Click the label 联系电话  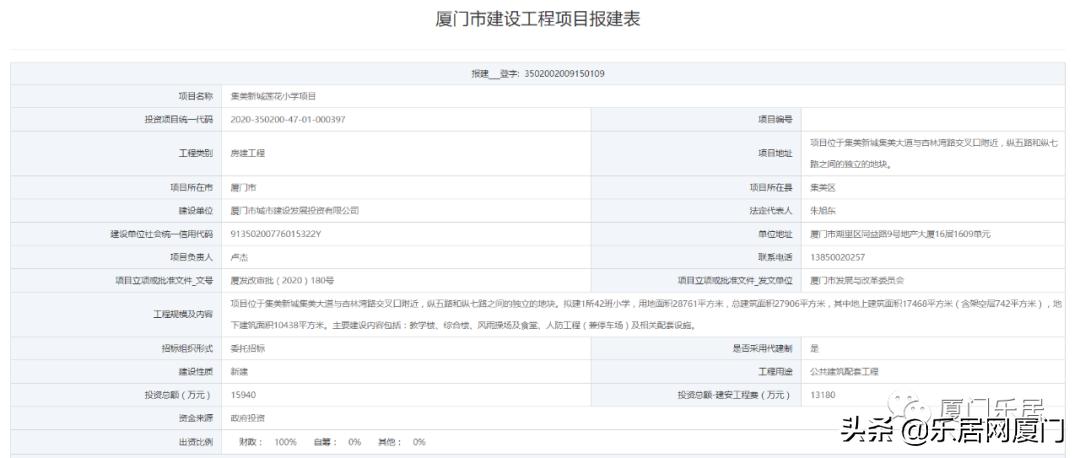776,257
